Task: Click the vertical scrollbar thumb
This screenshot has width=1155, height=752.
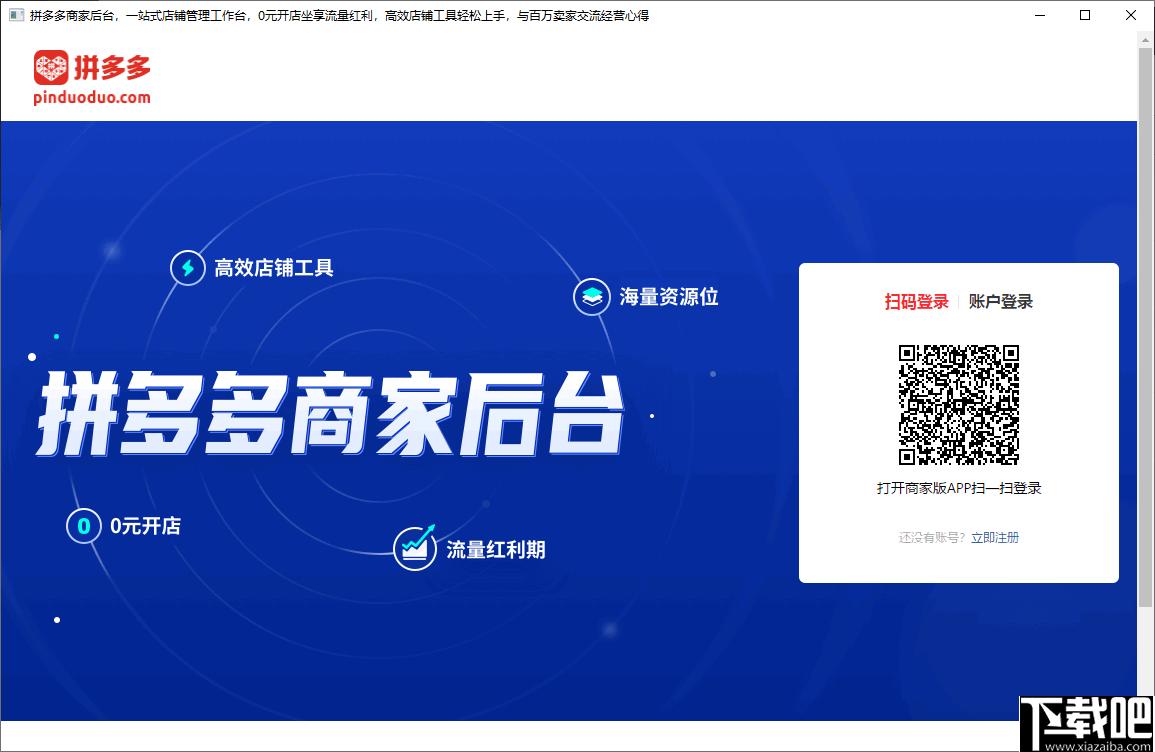Action: pos(1145,327)
